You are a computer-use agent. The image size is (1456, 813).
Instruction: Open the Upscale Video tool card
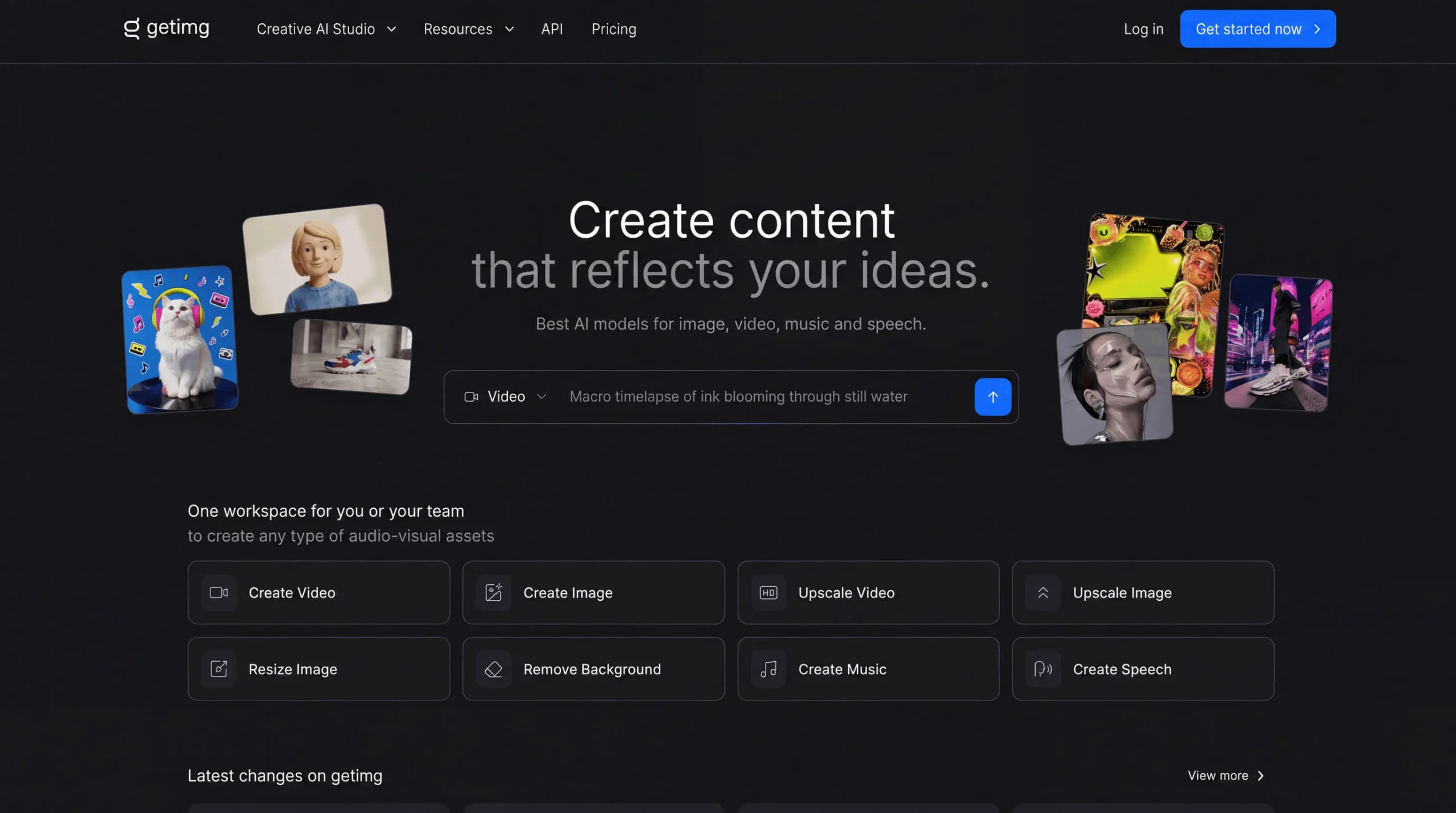(x=868, y=592)
